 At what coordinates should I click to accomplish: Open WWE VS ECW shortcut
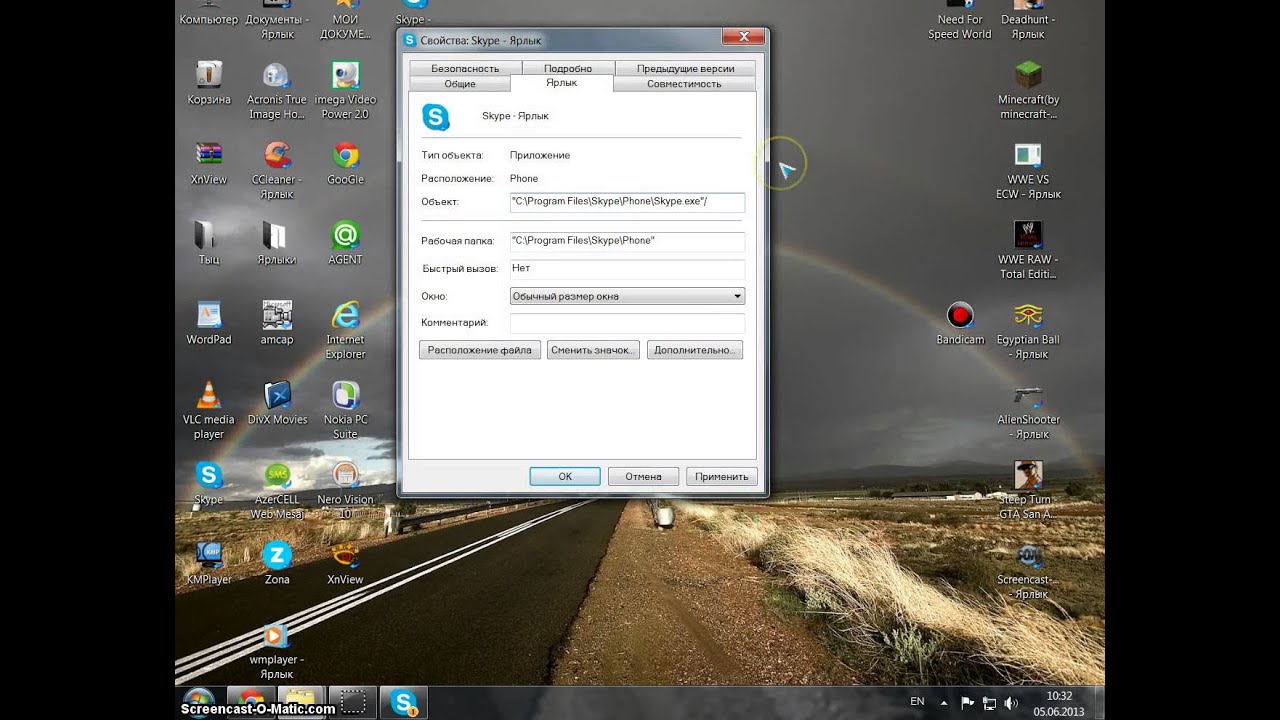click(1028, 171)
